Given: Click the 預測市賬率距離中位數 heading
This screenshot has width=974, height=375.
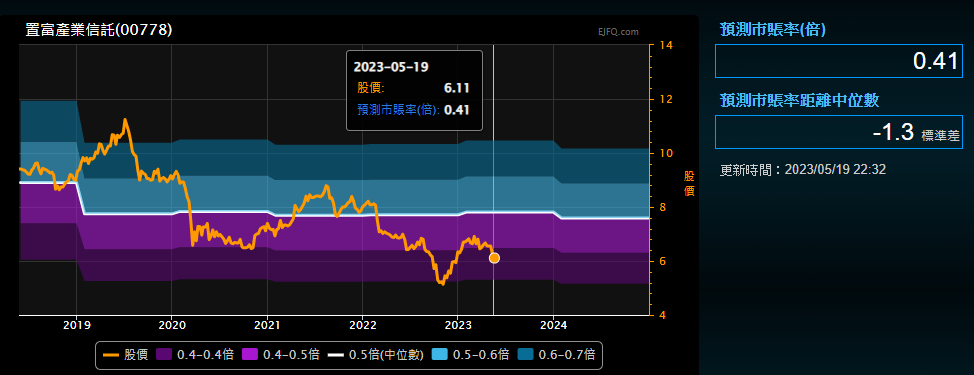Looking at the screenshot, I should (799, 100).
